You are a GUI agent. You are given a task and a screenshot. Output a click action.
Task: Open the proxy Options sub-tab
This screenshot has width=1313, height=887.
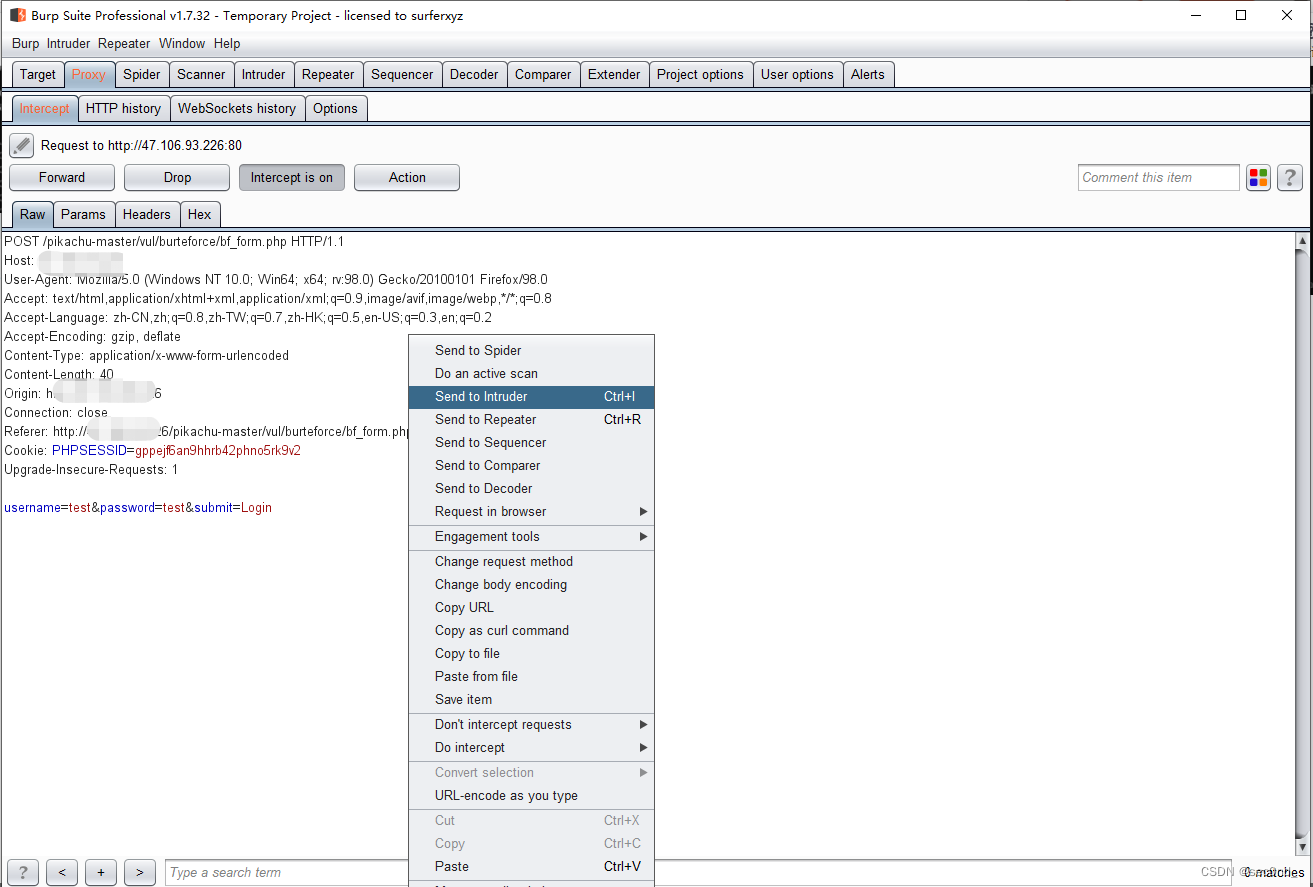[x=335, y=108]
